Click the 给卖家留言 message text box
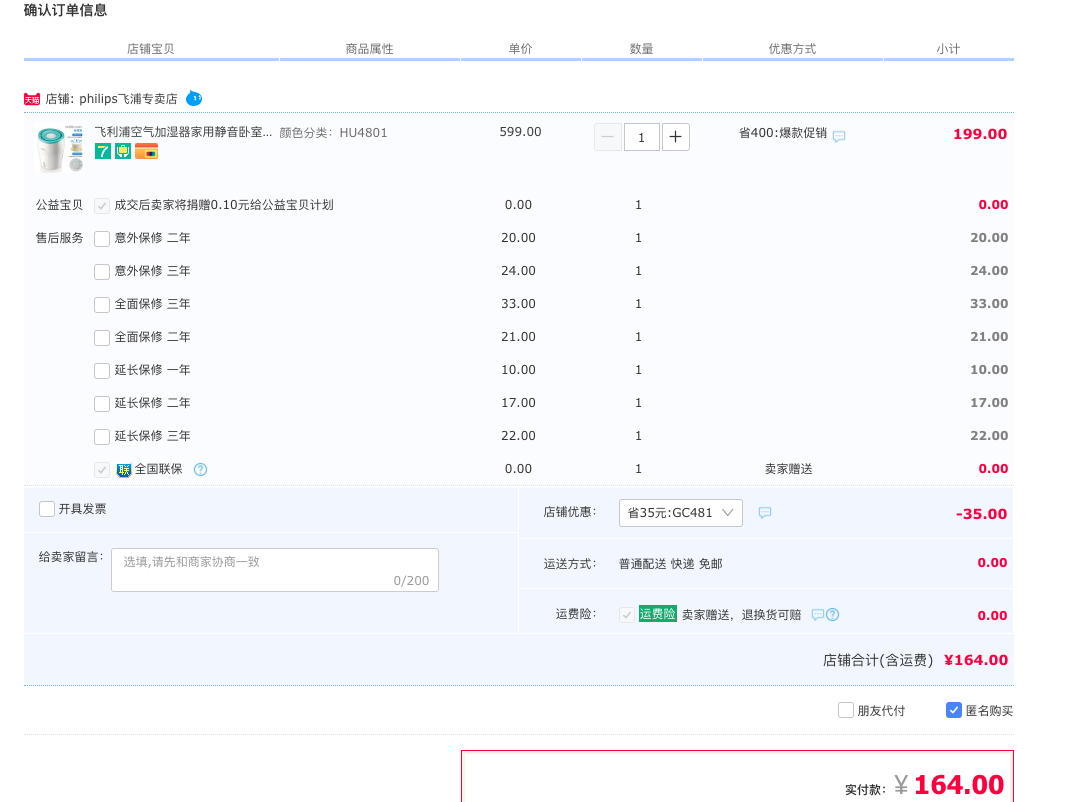 274,570
